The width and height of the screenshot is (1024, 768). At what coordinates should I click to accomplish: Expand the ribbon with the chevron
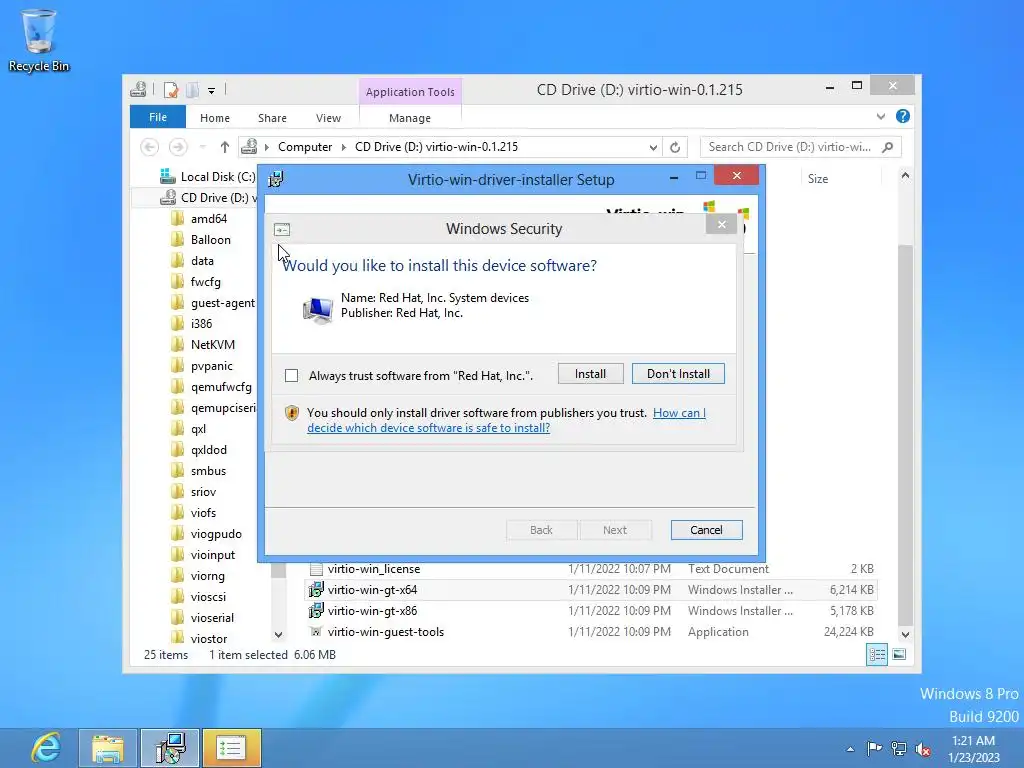click(x=881, y=116)
